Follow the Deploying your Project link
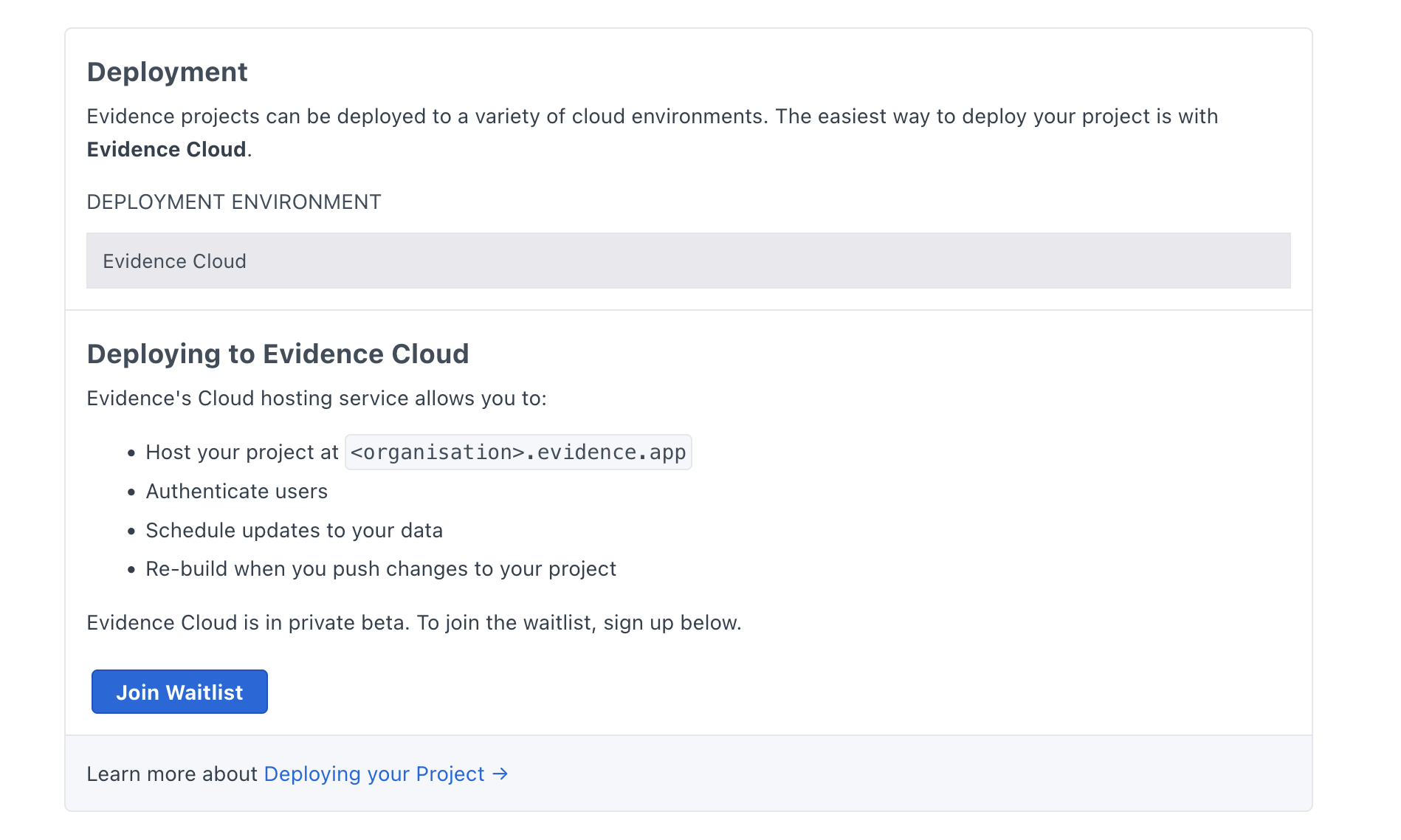 coord(374,774)
